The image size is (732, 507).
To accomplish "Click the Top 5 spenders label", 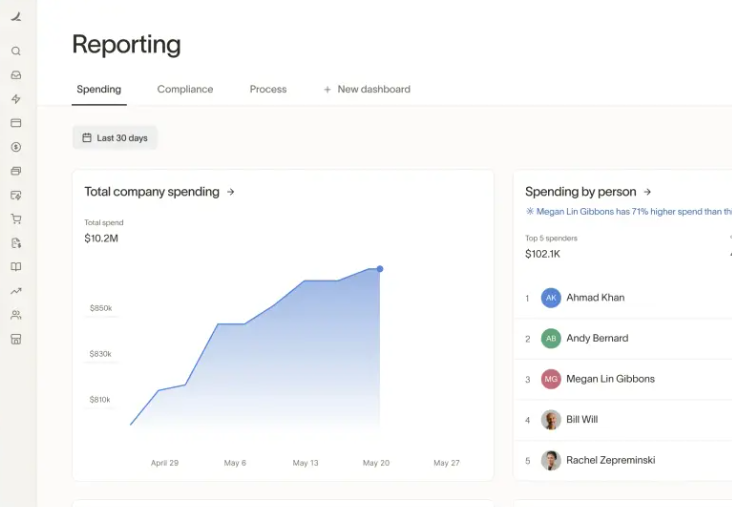I will point(551,238).
